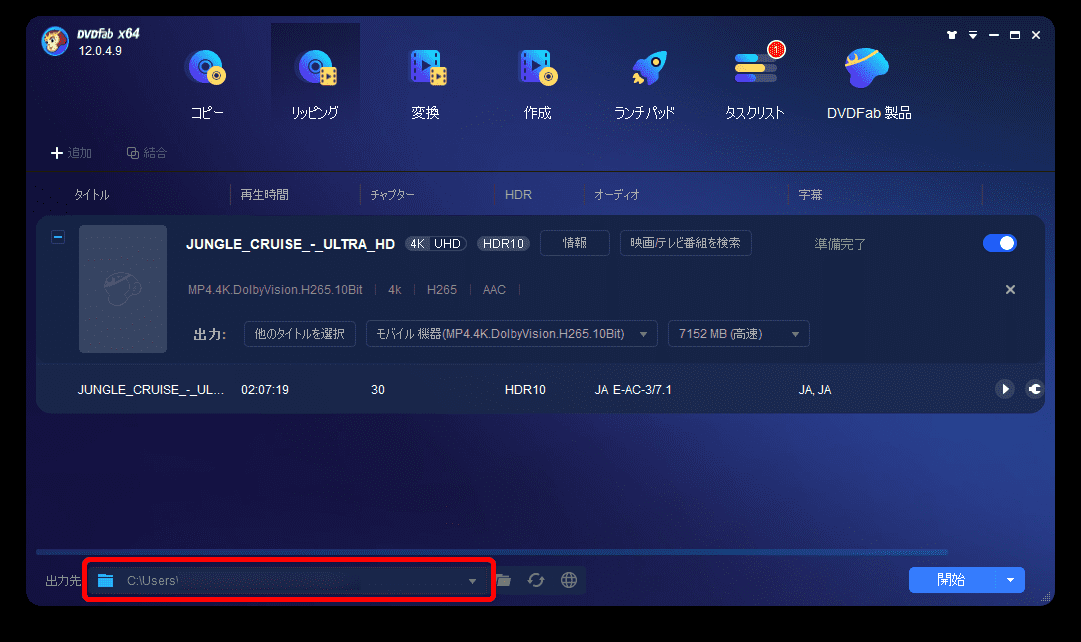This screenshot has width=1081, height=642.
Task: Open the 作成 (Creator) module icon
Action: [x=536, y=66]
